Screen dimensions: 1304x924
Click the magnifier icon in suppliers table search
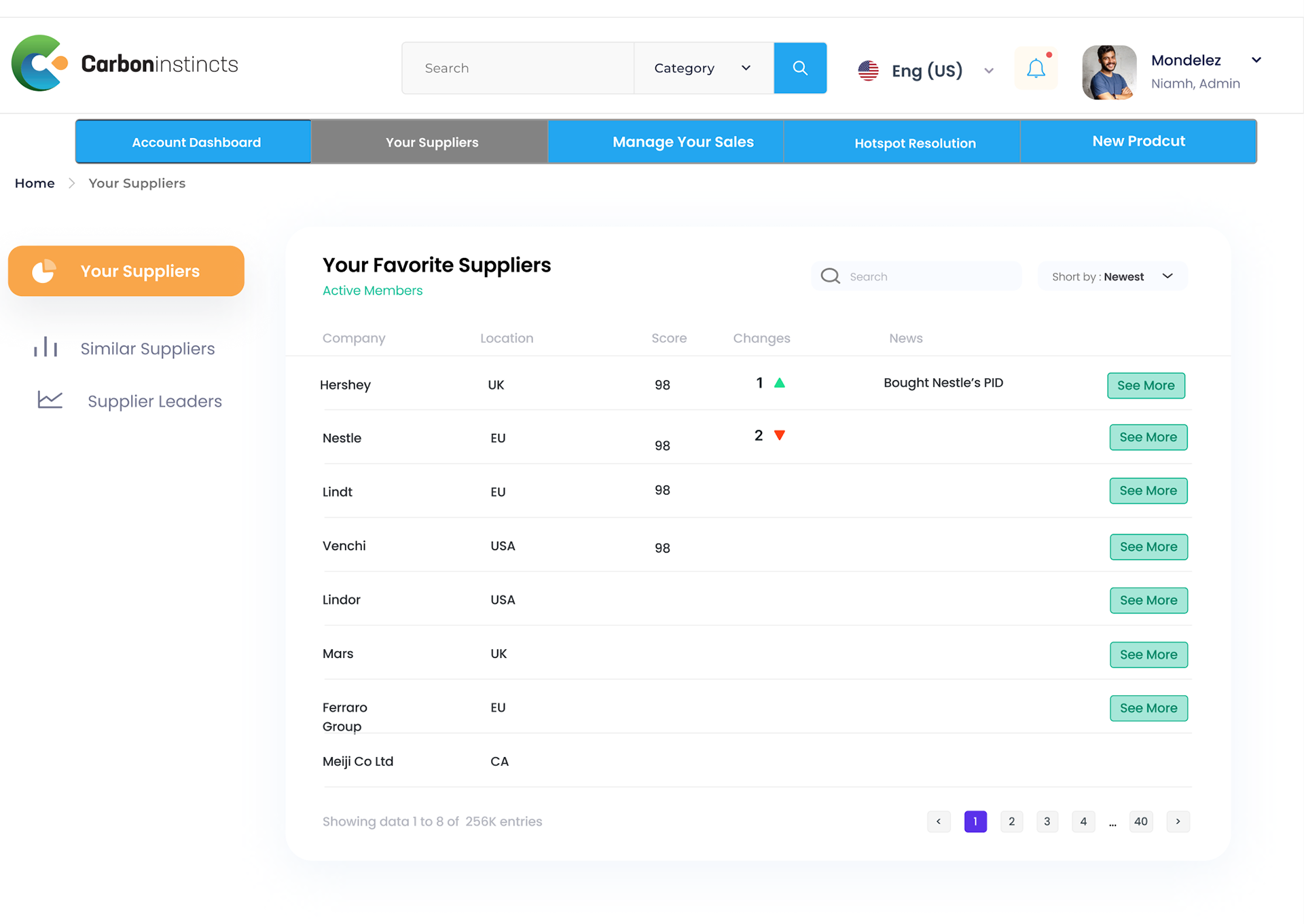pyautogui.click(x=830, y=276)
